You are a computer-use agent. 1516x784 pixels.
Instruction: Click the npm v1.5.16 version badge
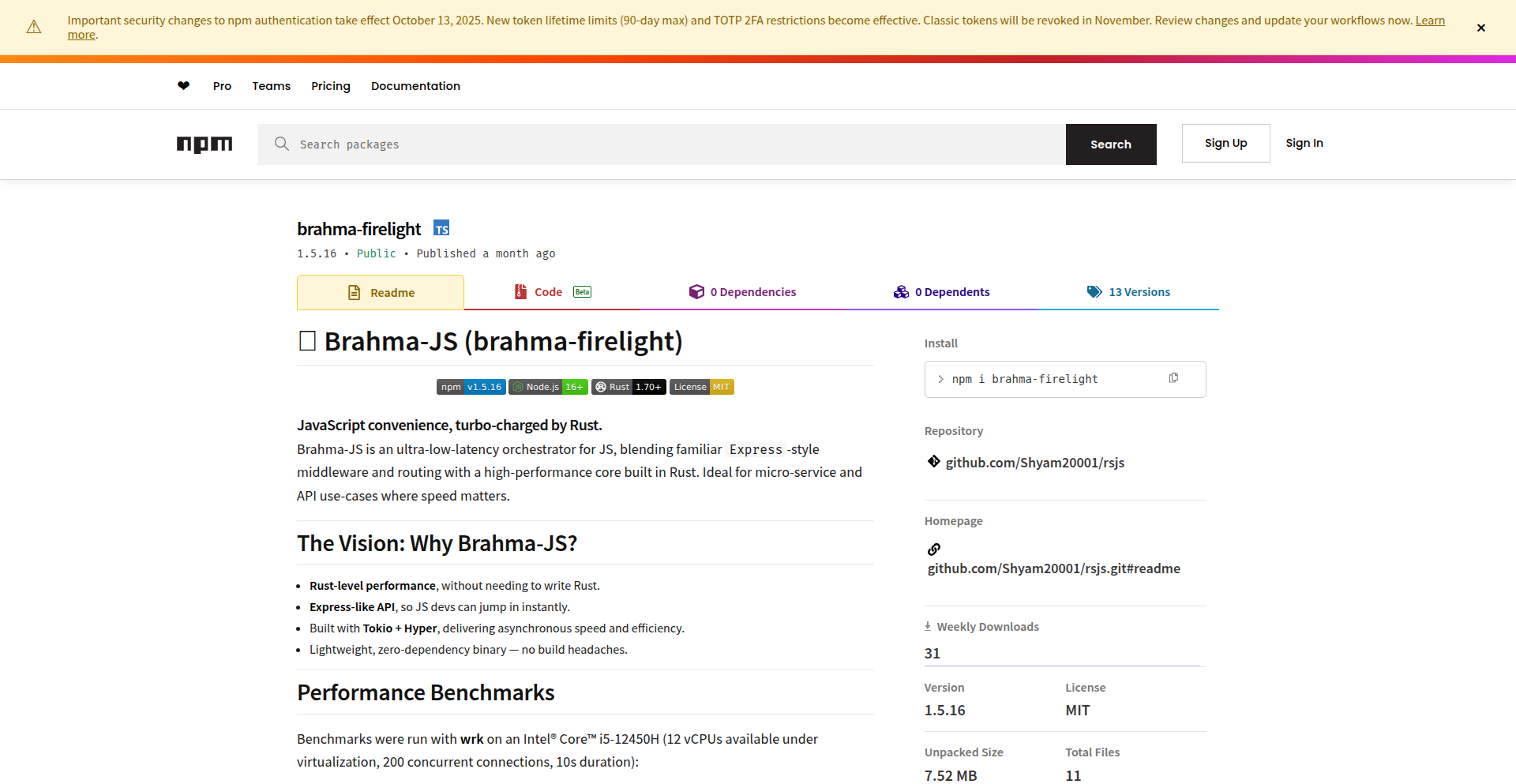471,387
